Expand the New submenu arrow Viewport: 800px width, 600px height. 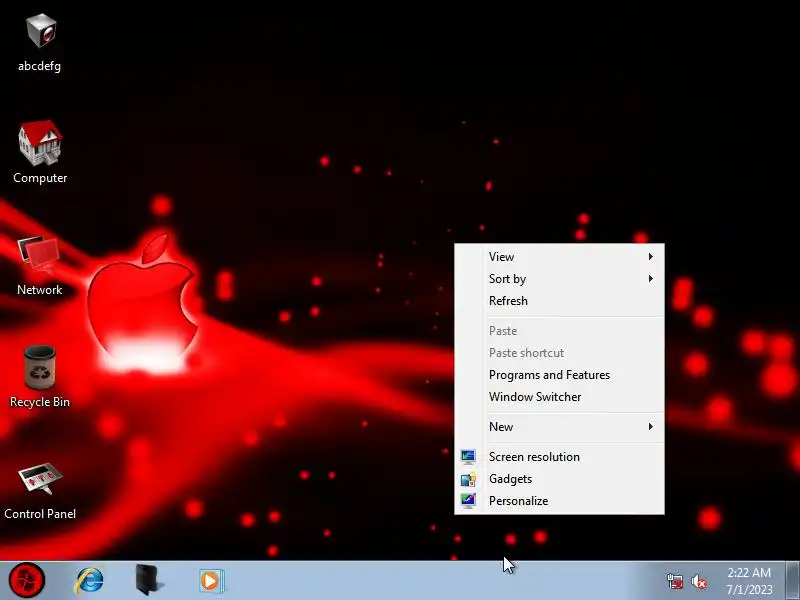[x=651, y=427]
